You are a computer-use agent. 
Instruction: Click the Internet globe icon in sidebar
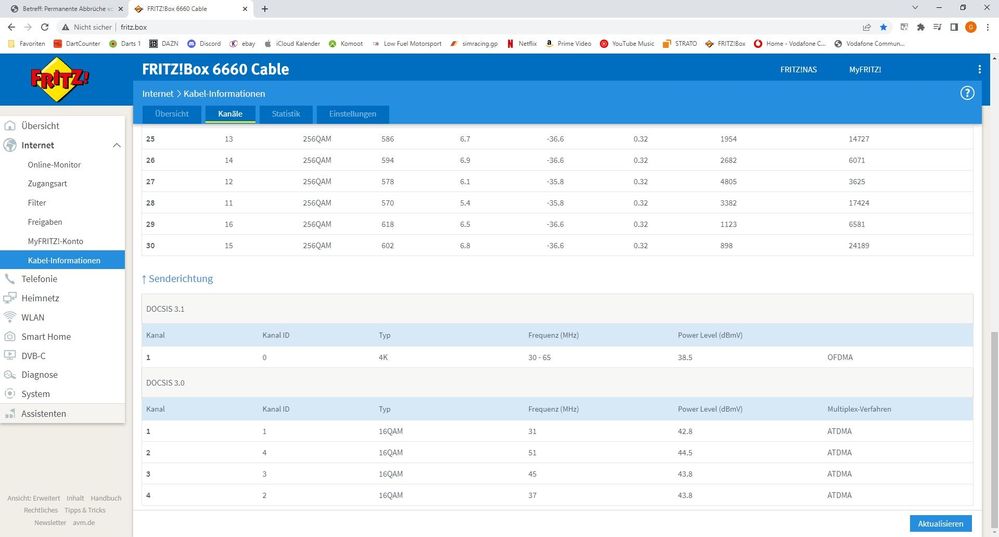coord(10,145)
